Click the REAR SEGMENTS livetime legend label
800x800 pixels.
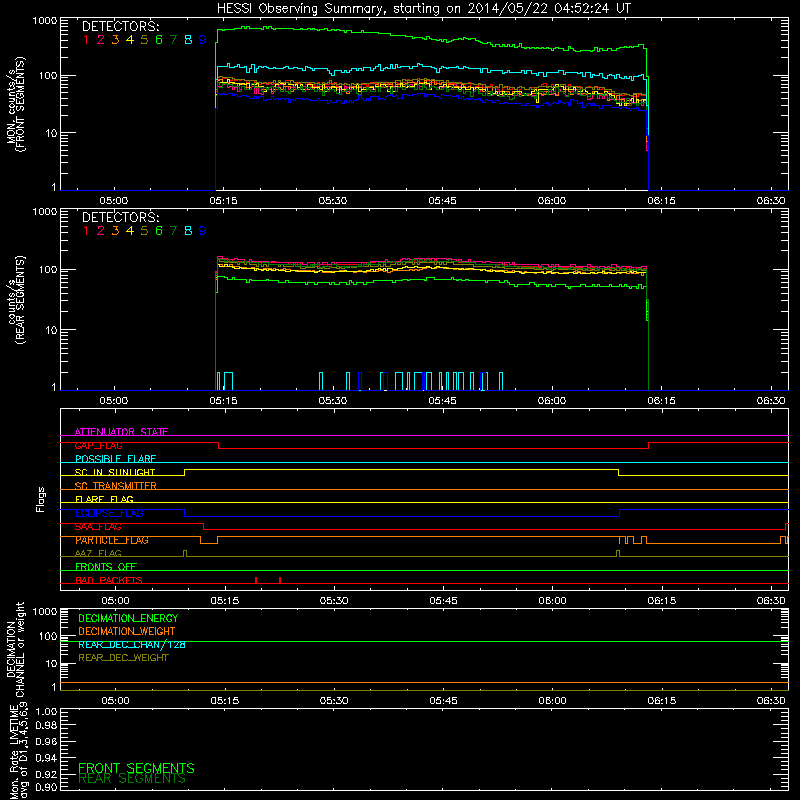pos(132,779)
